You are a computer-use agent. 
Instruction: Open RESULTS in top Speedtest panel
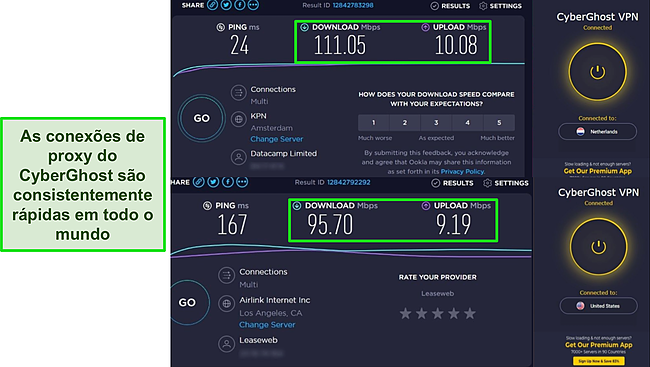(x=450, y=6)
